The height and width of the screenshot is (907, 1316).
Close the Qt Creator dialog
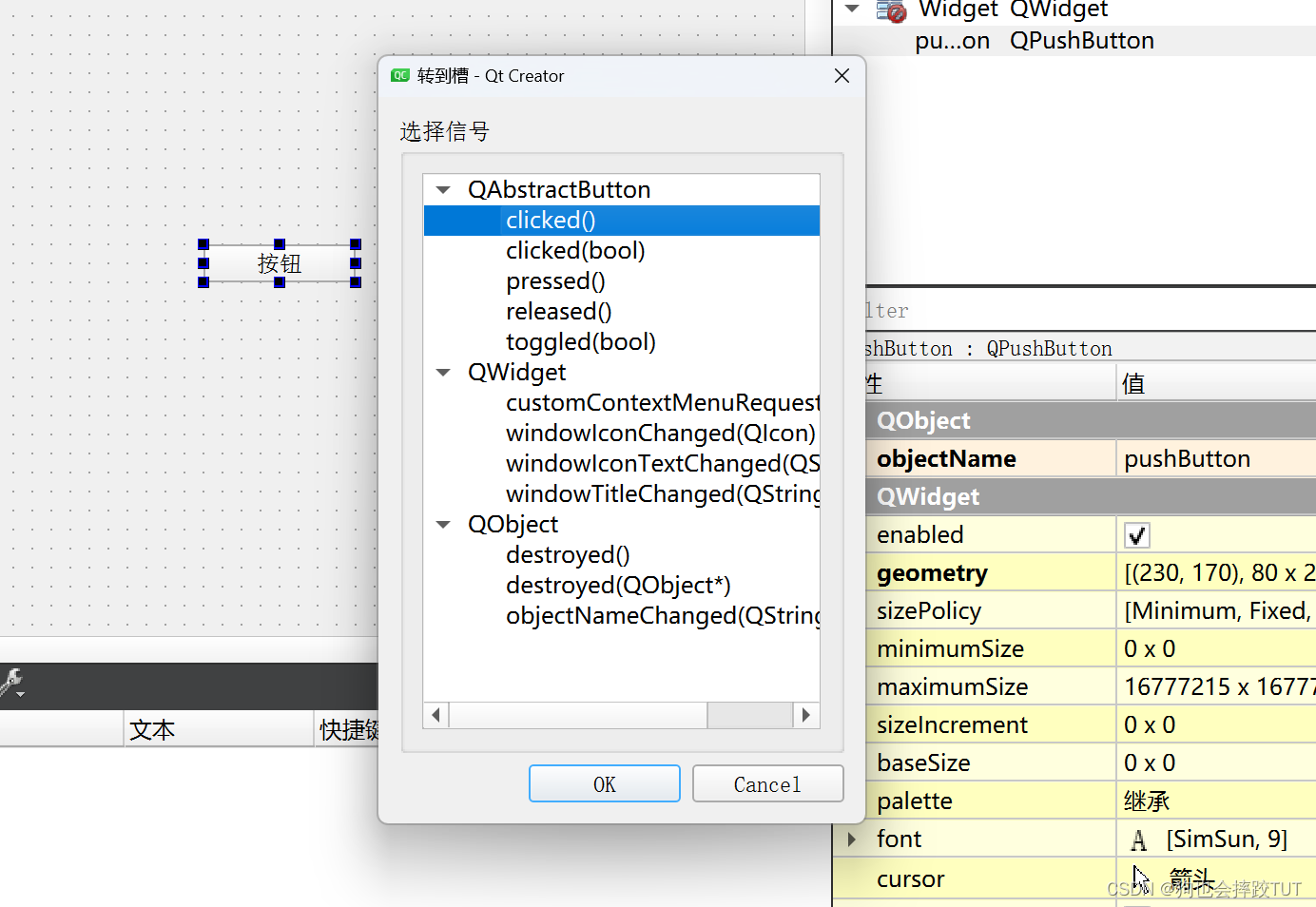pyautogui.click(x=842, y=76)
